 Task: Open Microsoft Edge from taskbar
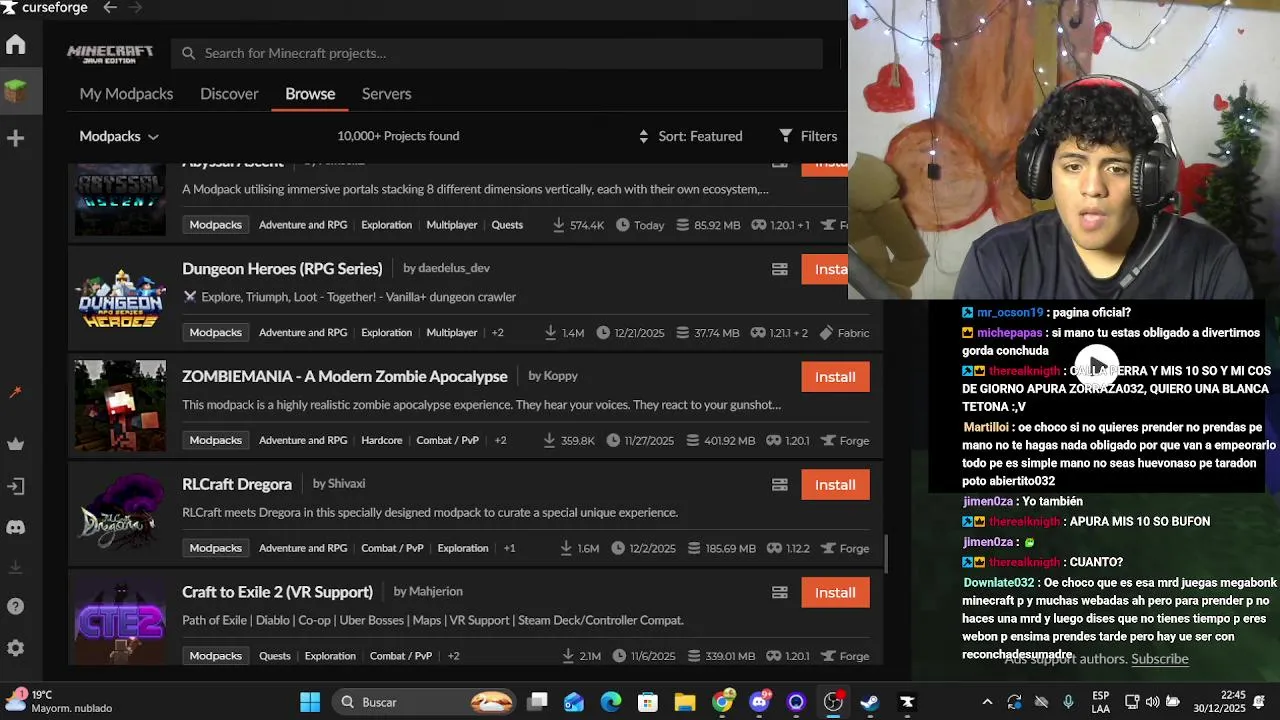[x=611, y=702]
